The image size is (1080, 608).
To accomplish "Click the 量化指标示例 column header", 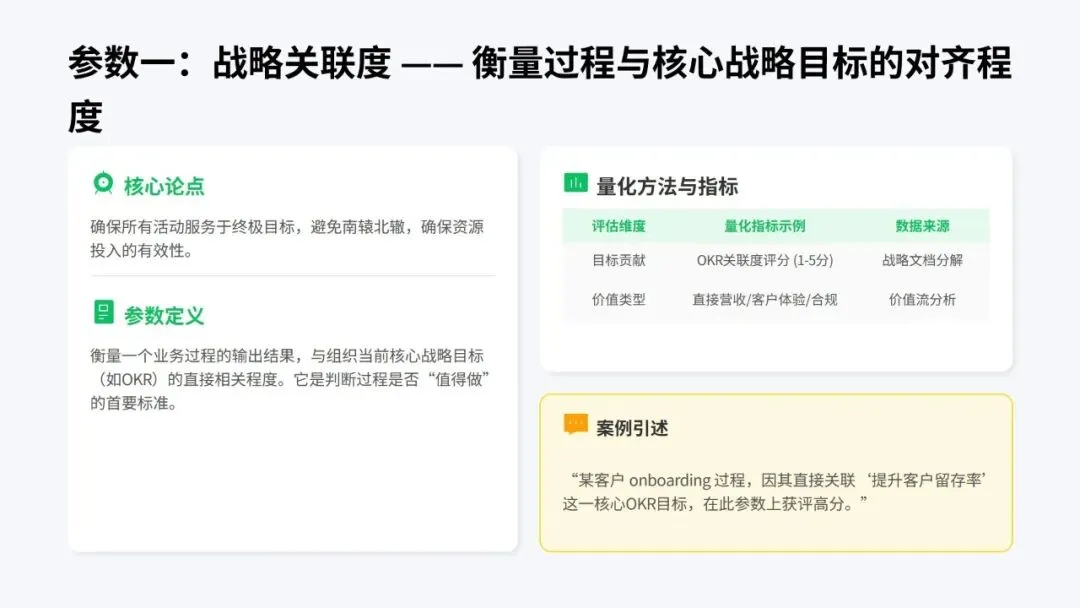I will click(x=765, y=226).
